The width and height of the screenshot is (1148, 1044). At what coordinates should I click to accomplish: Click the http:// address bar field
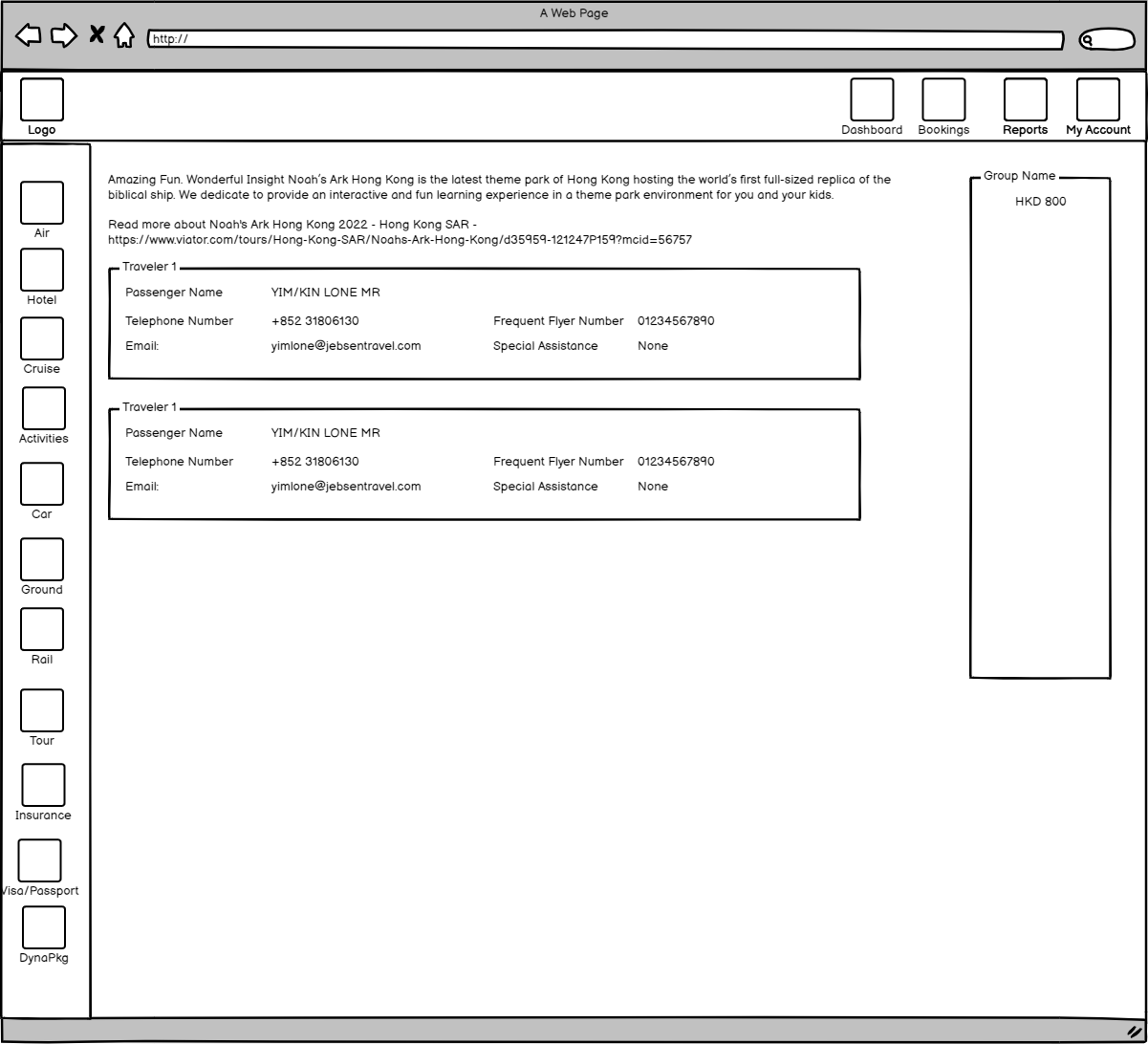[605, 39]
